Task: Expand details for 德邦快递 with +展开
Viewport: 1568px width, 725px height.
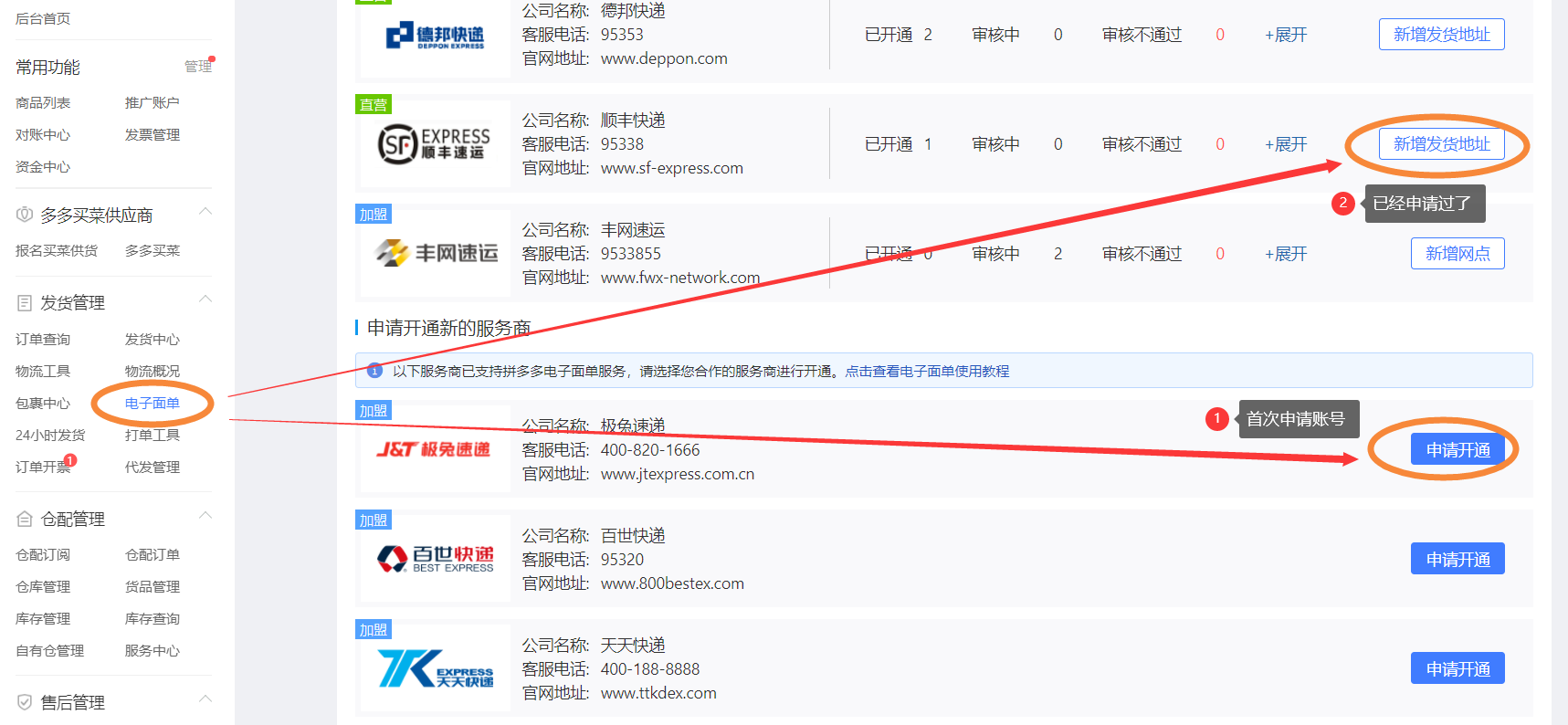Action: 1286,35
